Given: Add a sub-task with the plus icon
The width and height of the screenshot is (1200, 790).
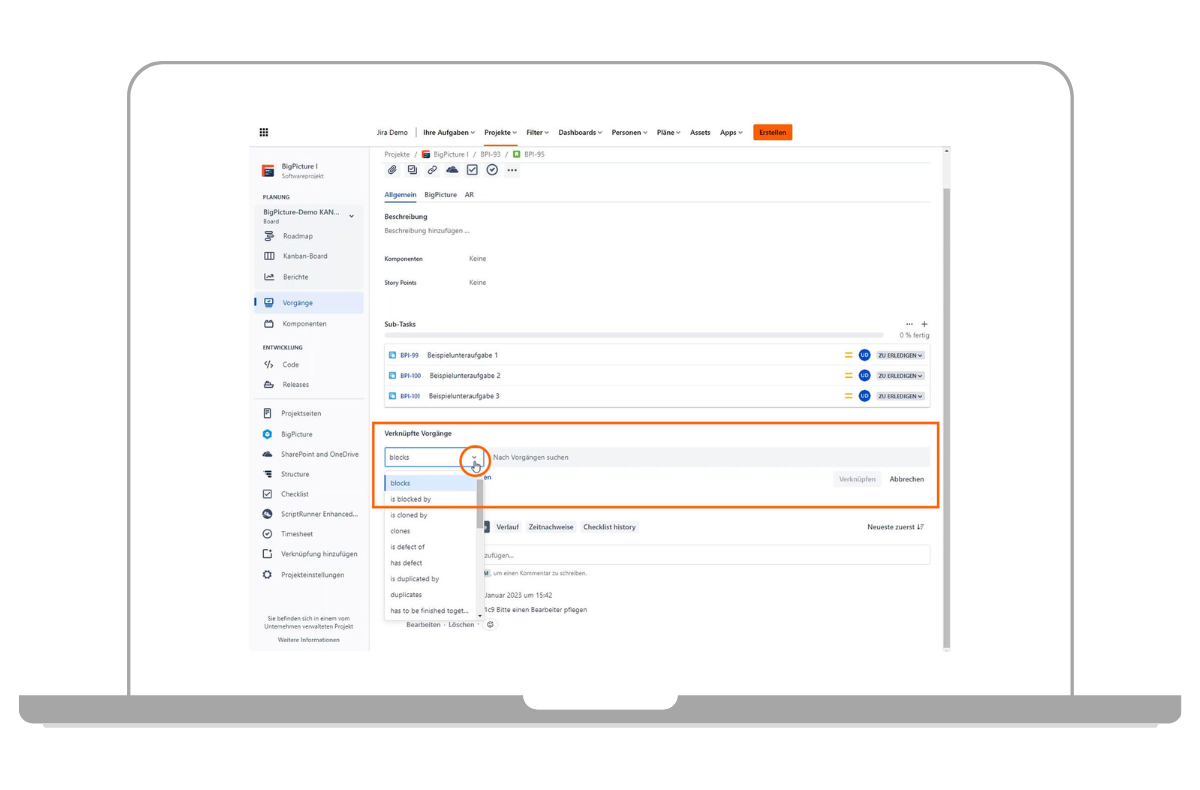Looking at the screenshot, I should click(x=924, y=324).
